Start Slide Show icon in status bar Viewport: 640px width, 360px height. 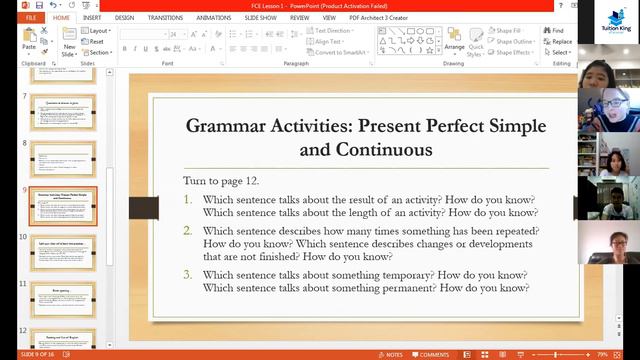(520, 355)
